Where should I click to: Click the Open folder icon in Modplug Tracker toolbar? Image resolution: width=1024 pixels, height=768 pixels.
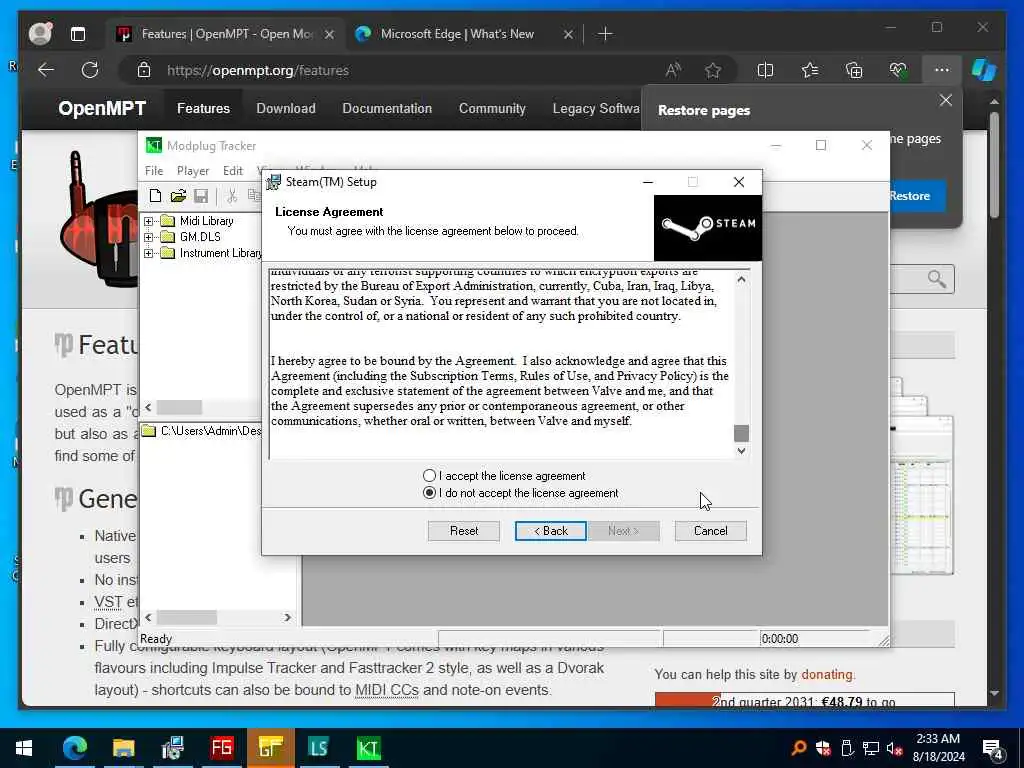tap(178, 195)
